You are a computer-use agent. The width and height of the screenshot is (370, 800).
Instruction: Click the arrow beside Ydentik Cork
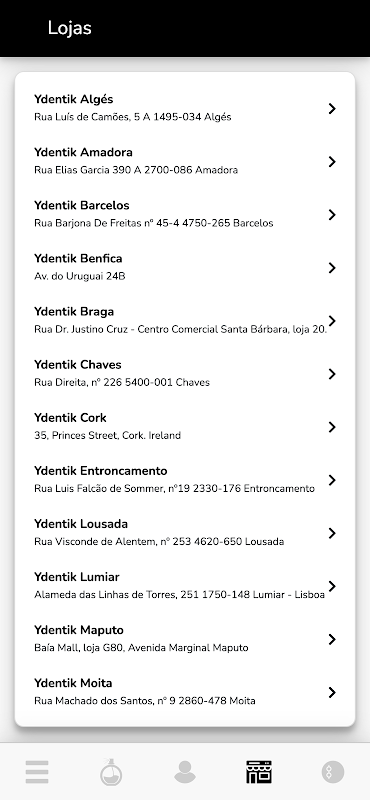click(x=332, y=427)
